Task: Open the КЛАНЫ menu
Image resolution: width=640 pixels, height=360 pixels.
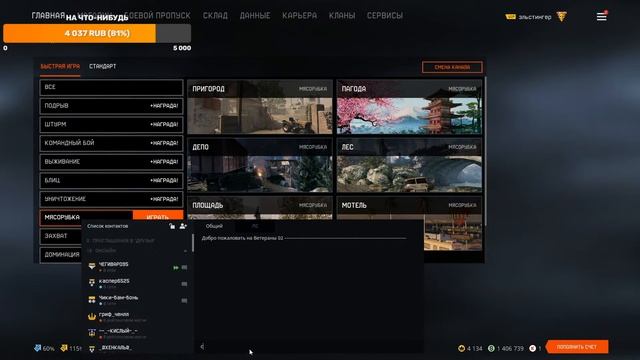Action: tap(342, 16)
